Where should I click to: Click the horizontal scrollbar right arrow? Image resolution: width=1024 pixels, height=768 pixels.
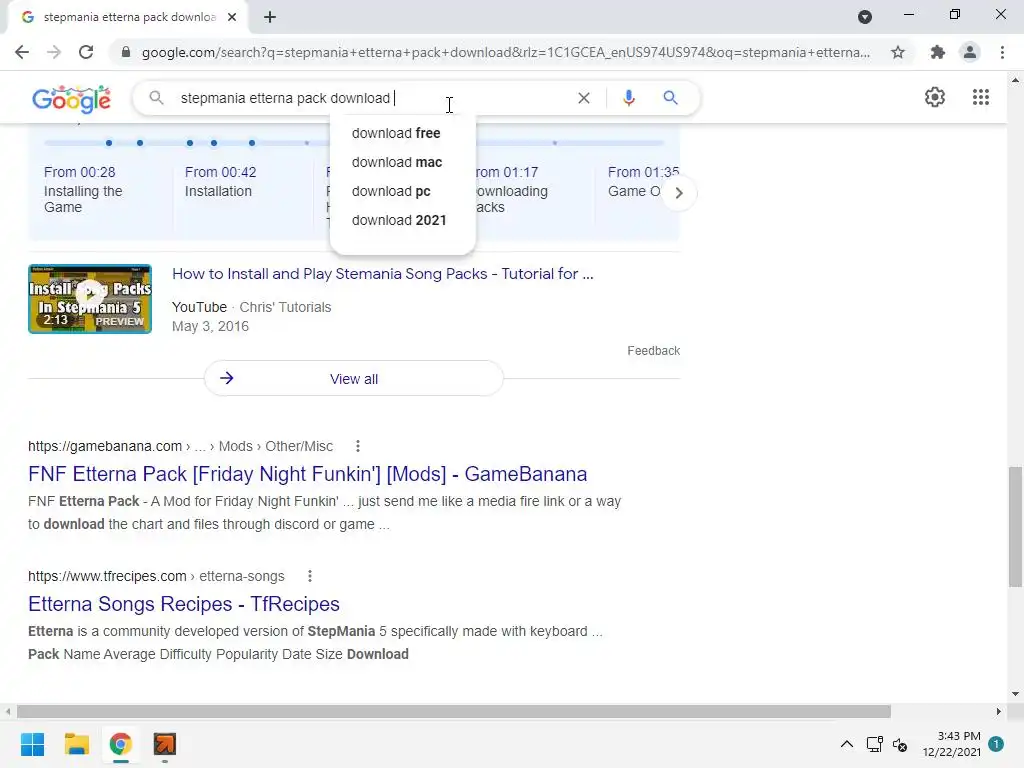pyautogui.click(x=999, y=711)
